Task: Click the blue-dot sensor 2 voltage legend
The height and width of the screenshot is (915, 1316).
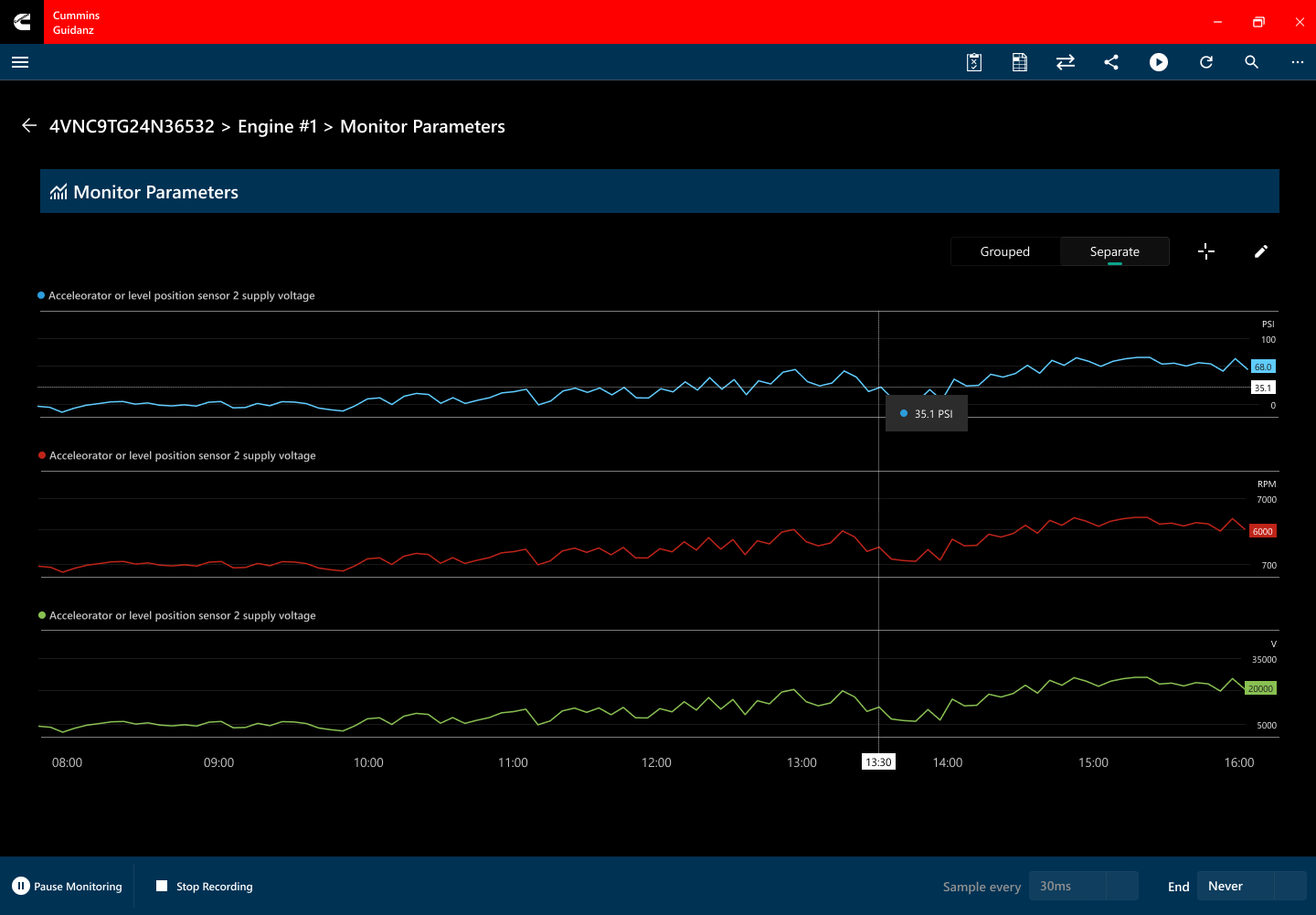Action: [176, 295]
